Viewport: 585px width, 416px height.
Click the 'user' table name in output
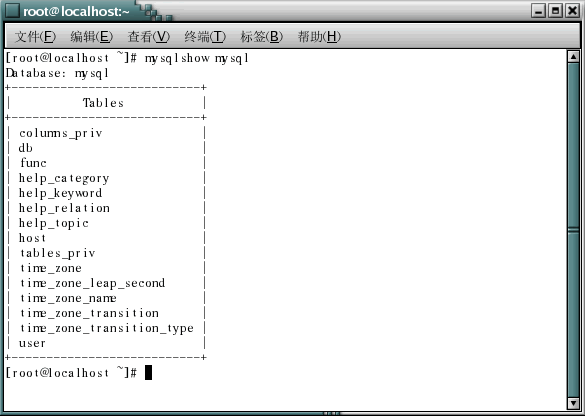32,343
